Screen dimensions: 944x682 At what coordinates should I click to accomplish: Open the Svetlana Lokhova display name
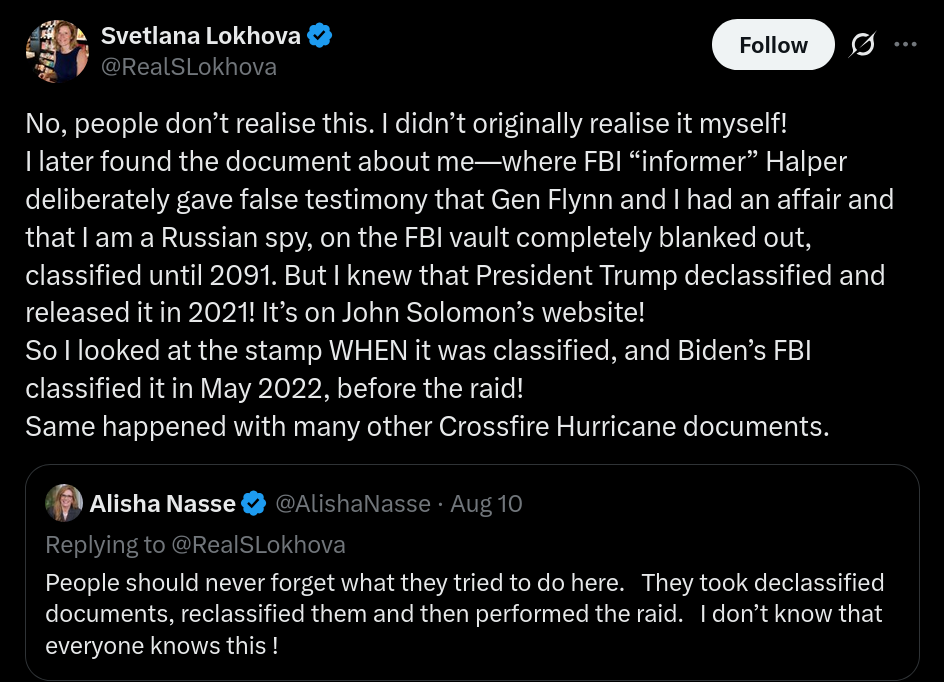[x=200, y=36]
